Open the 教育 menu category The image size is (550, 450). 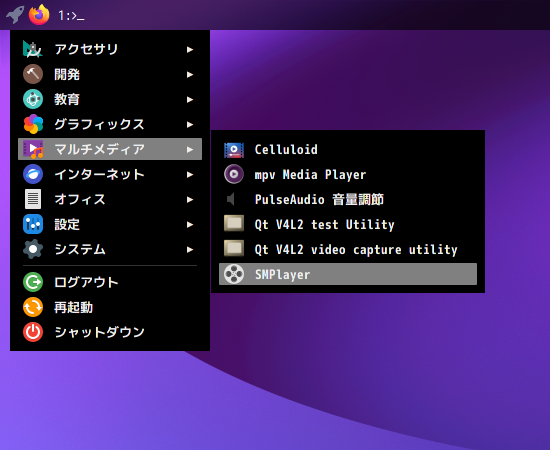coord(110,99)
